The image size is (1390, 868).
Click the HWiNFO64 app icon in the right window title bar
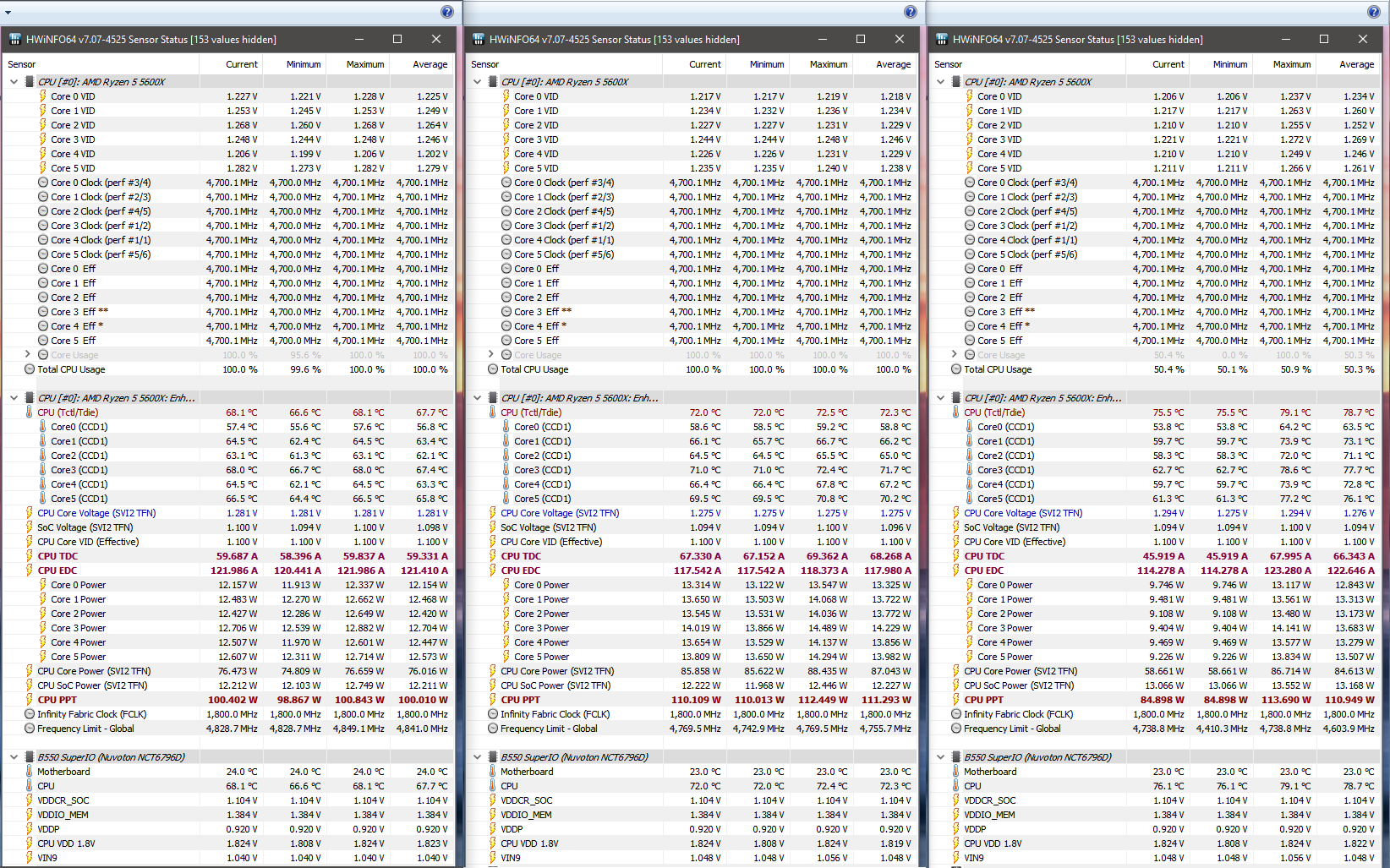coord(942,39)
